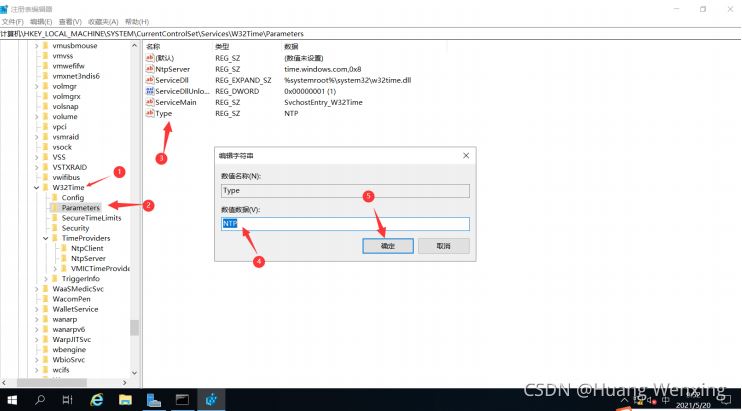The width and height of the screenshot is (742, 411).
Task: Close the edit string dialog
Action: (466, 156)
